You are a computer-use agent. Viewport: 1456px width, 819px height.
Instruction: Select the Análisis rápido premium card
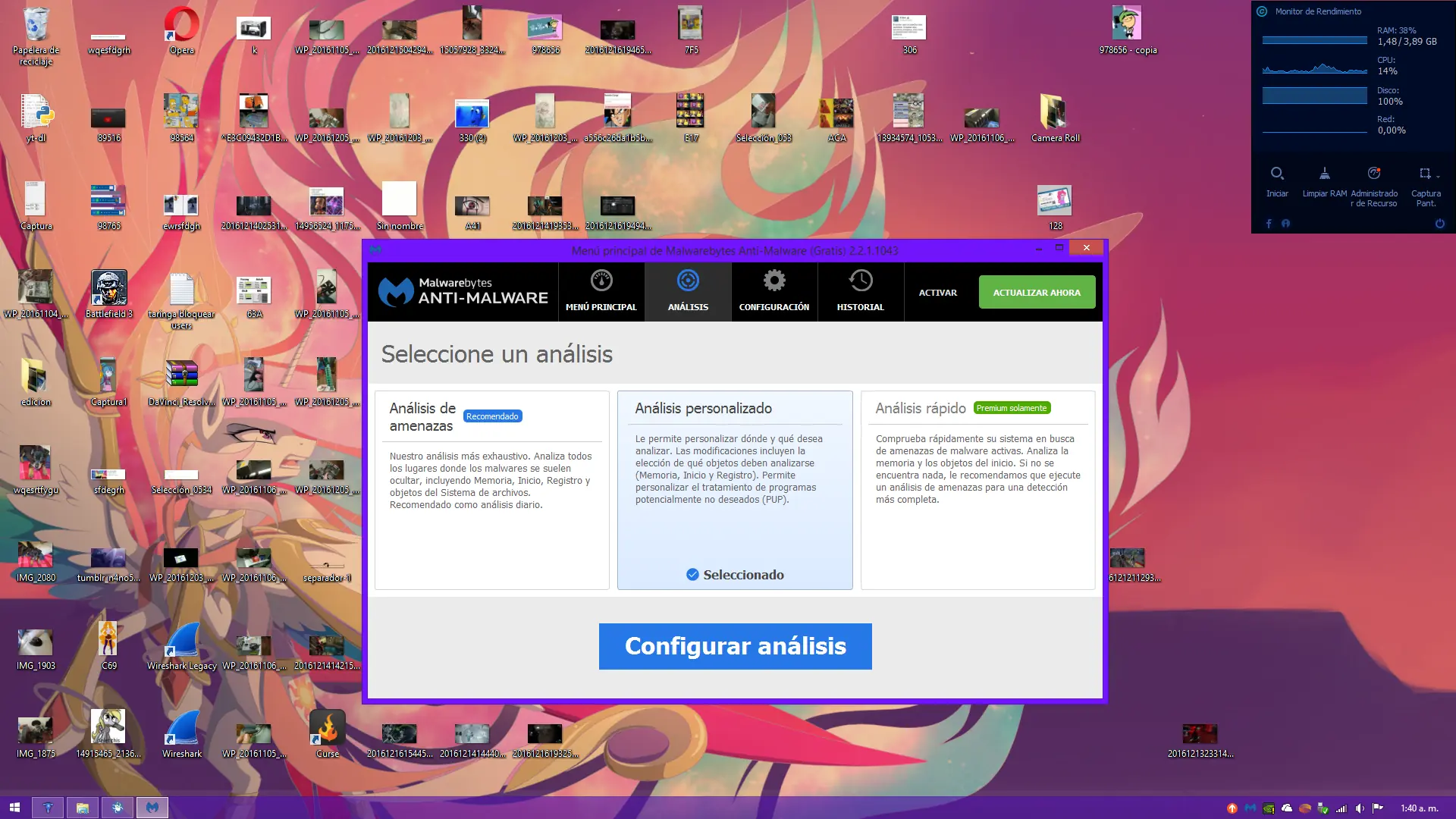click(977, 490)
